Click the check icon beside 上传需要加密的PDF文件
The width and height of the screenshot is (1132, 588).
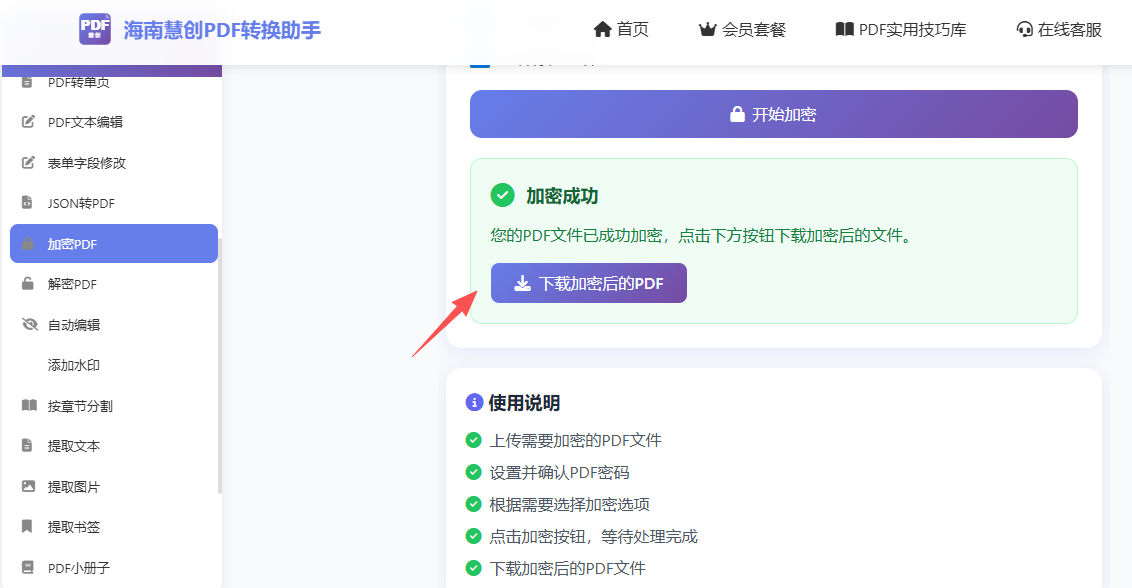point(474,440)
